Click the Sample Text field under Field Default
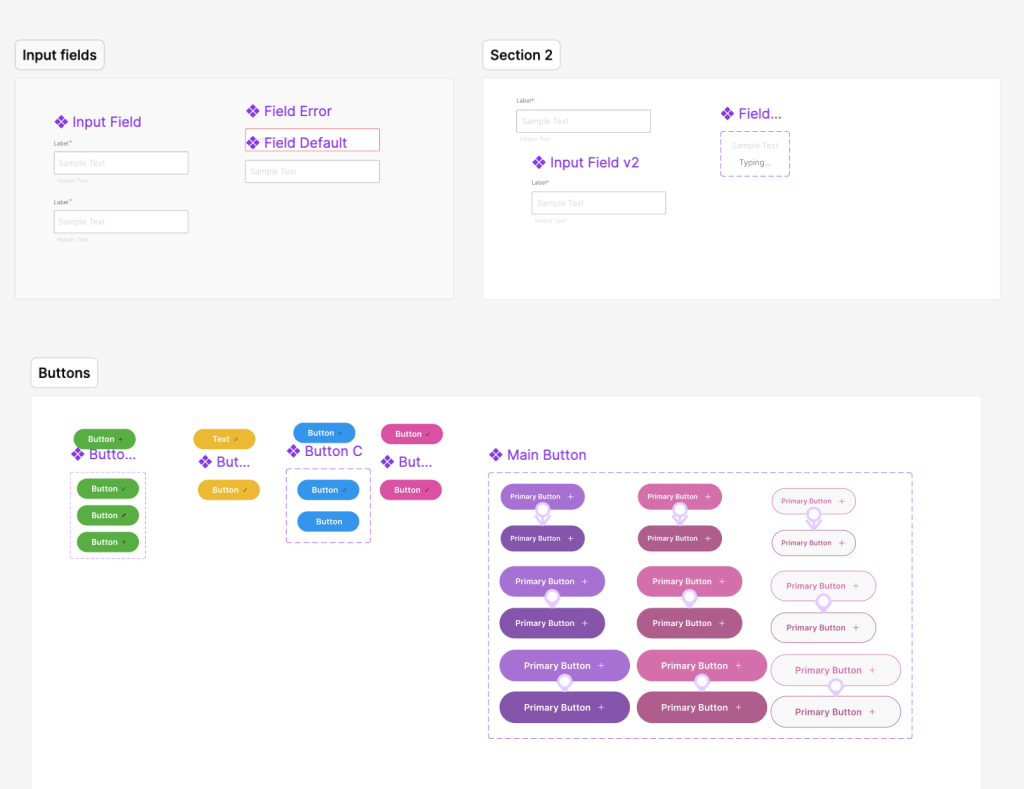This screenshot has width=1024, height=789. pos(312,172)
